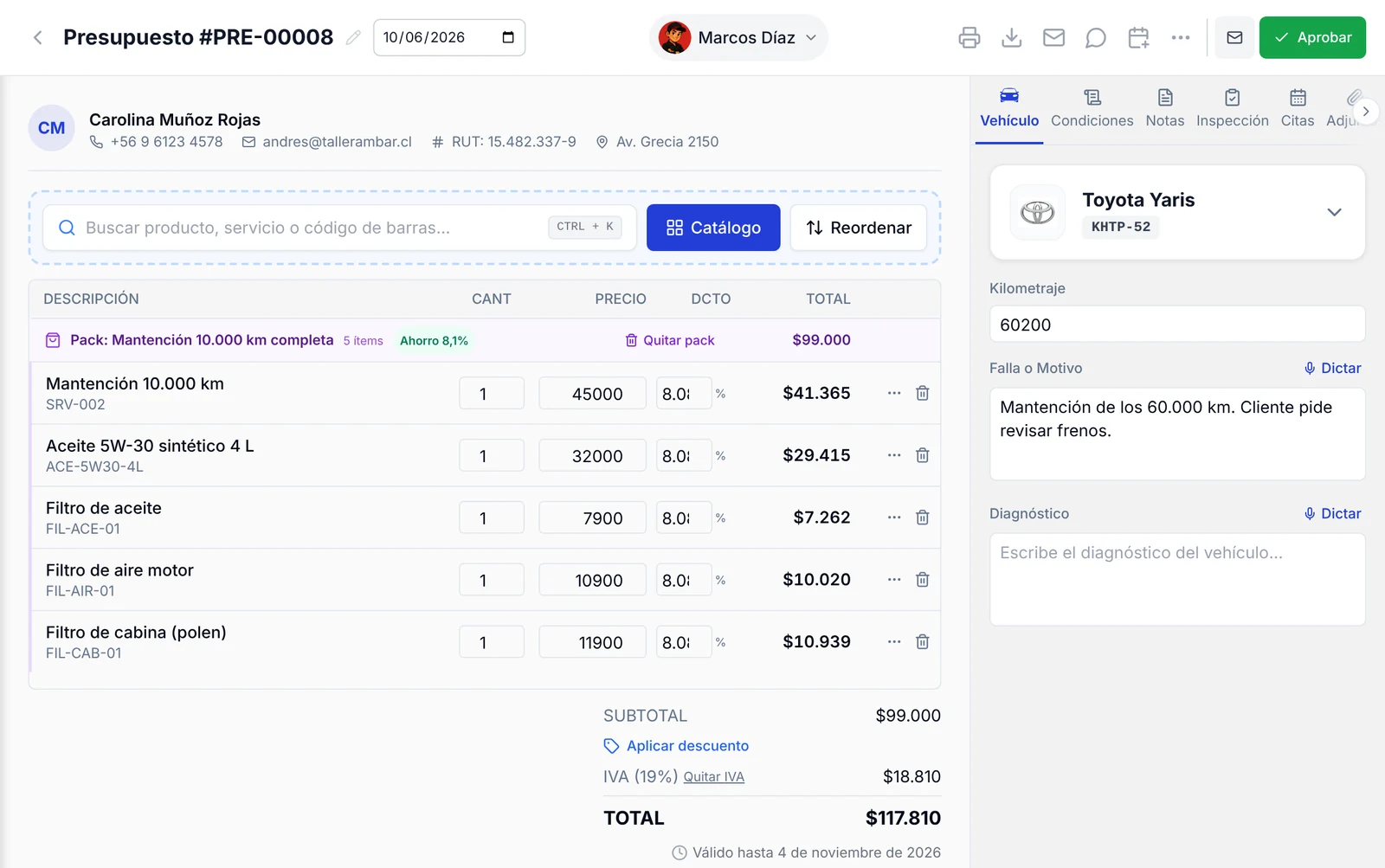1385x868 pixels.
Task: Click the Quitar IVA link
Action: pos(714,777)
